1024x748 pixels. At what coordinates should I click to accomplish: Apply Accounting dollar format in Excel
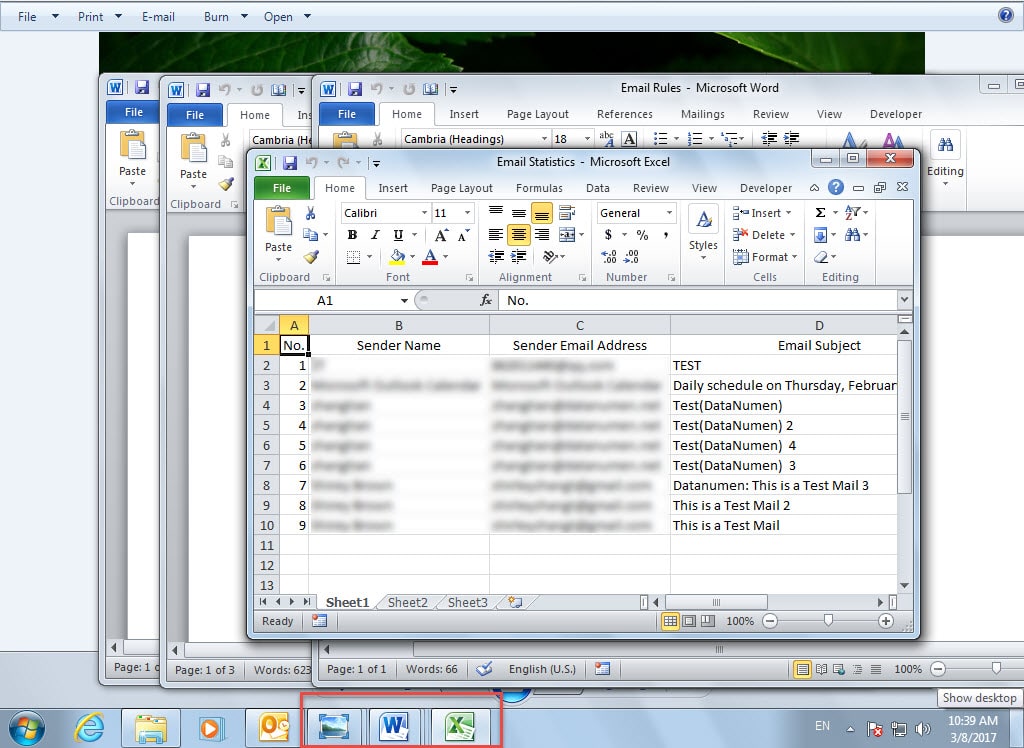pyautogui.click(x=608, y=235)
